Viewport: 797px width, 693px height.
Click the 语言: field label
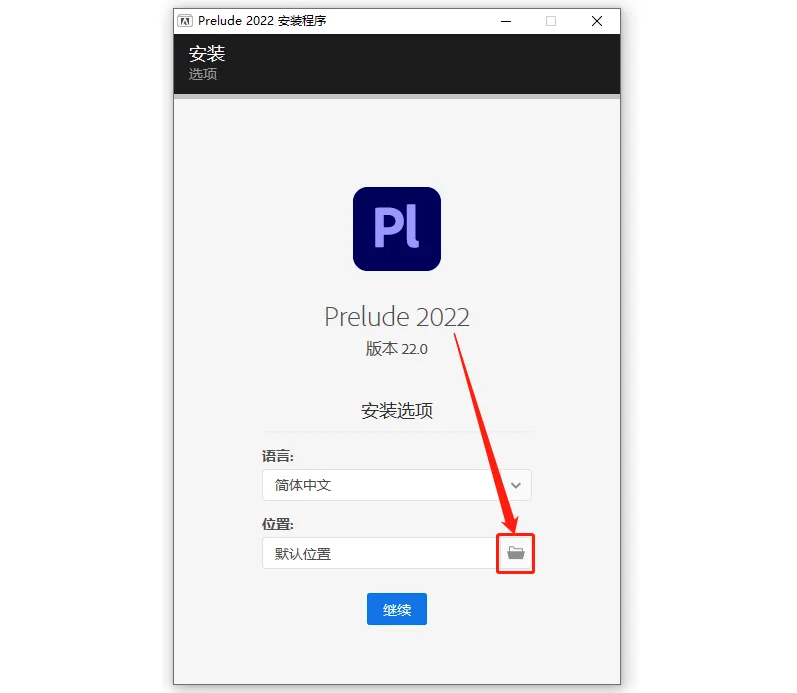tap(278, 456)
